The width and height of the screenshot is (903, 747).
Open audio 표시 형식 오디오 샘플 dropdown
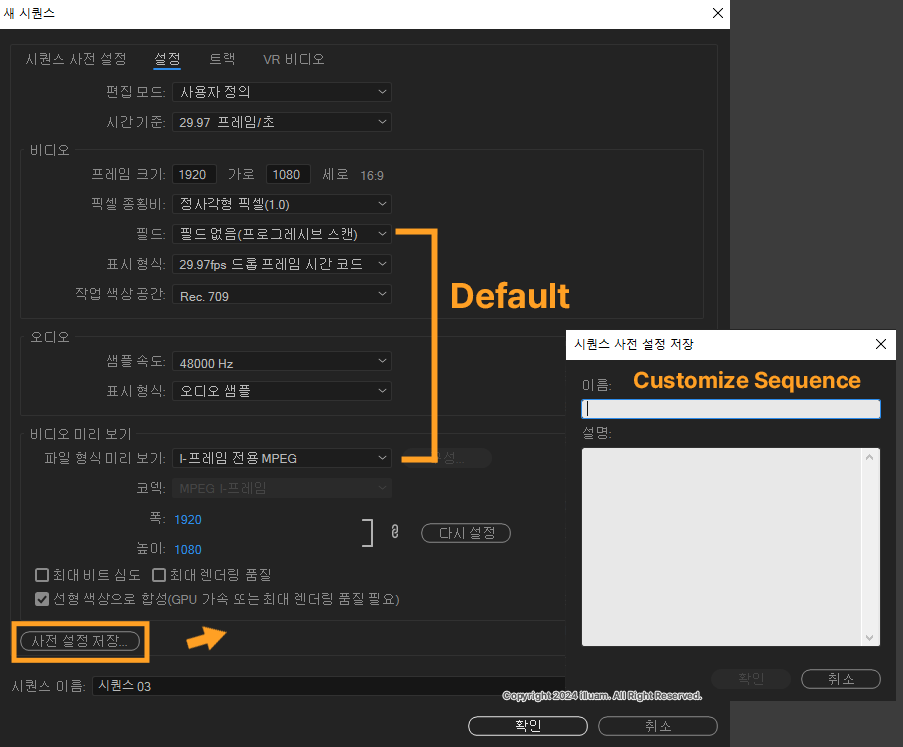[282, 391]
